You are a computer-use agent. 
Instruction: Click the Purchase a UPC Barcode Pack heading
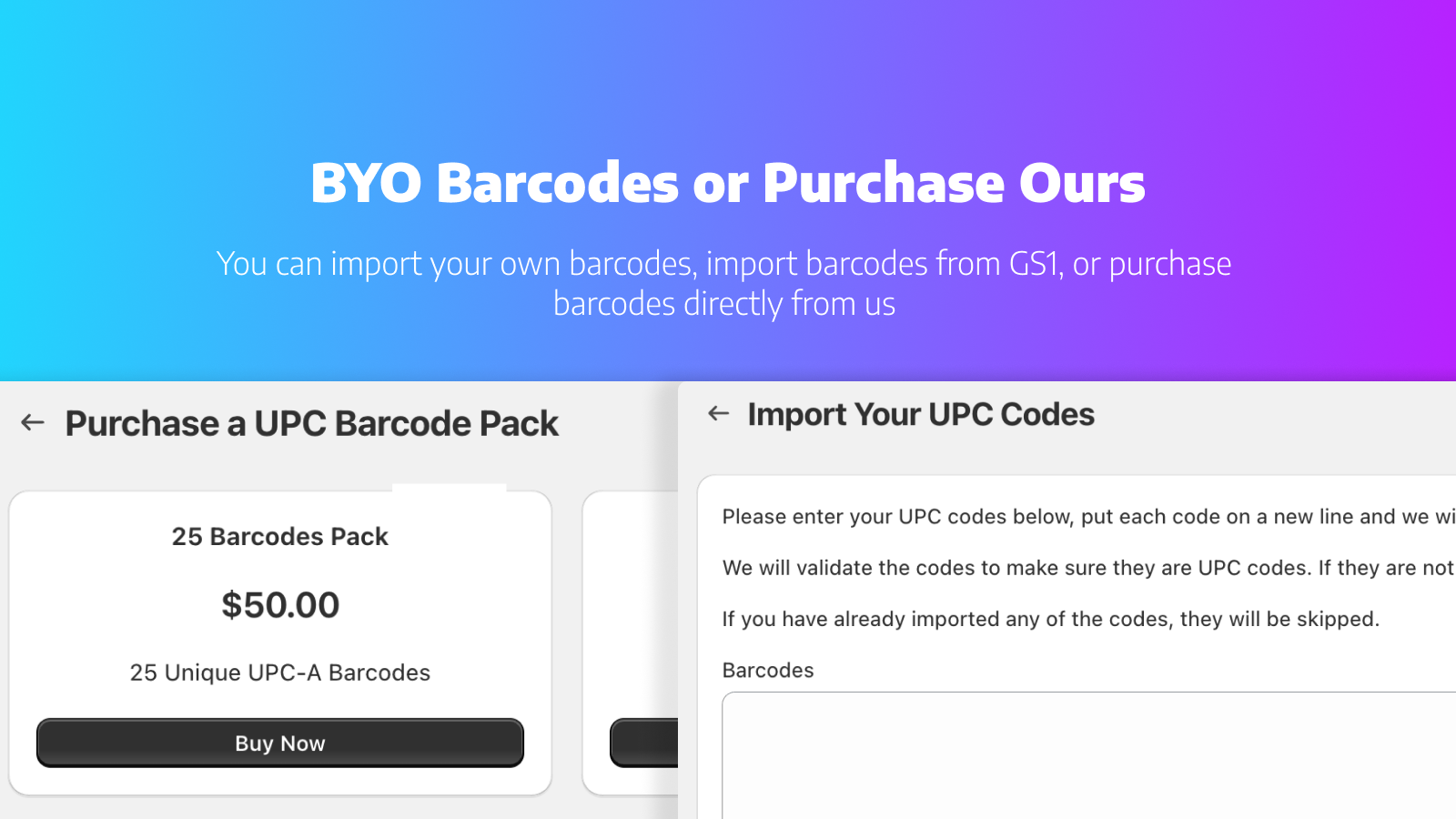(x=312, y=424)
